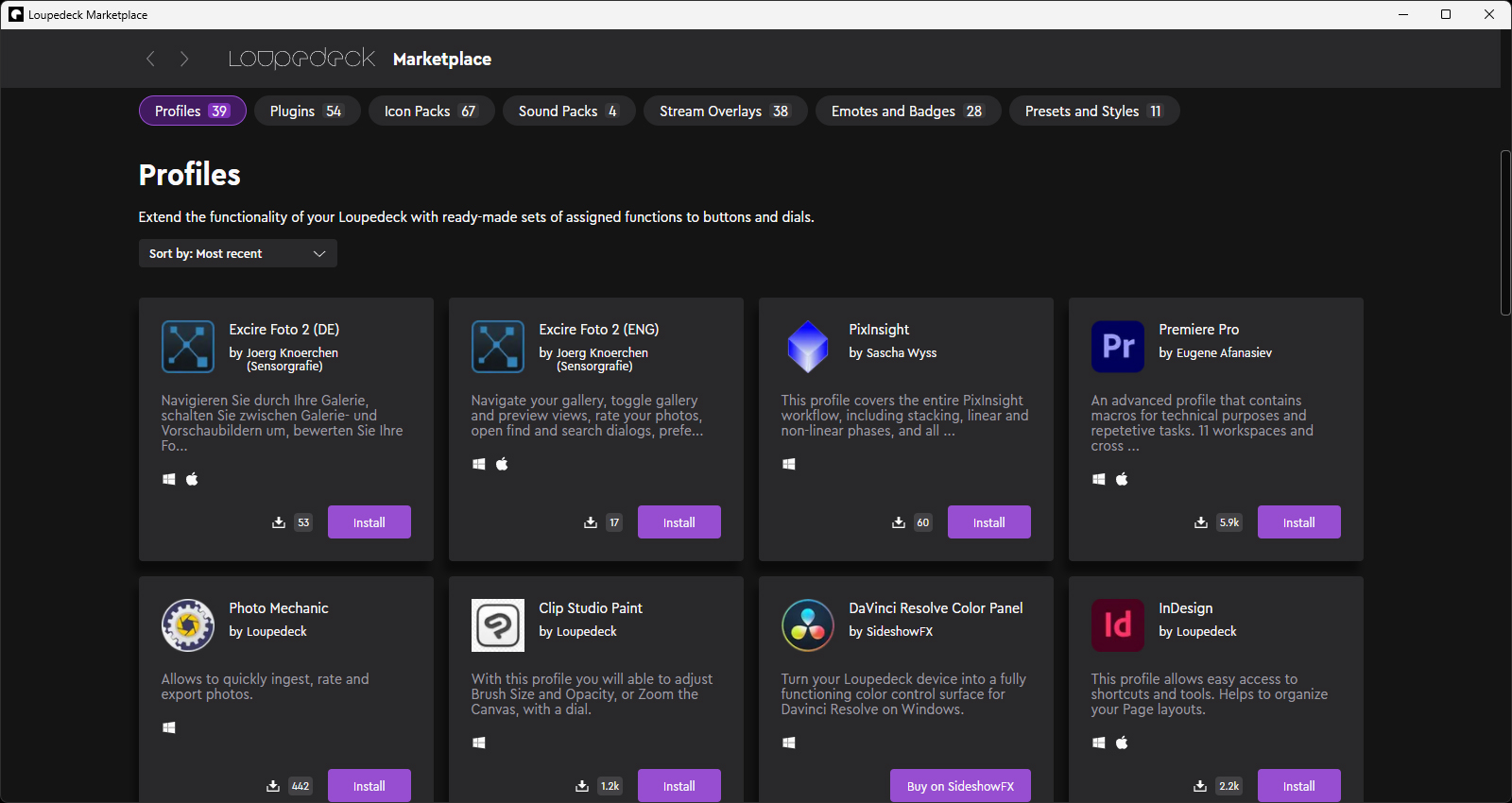Open the Photo Mechanic profile icon

tap(187, 625)
